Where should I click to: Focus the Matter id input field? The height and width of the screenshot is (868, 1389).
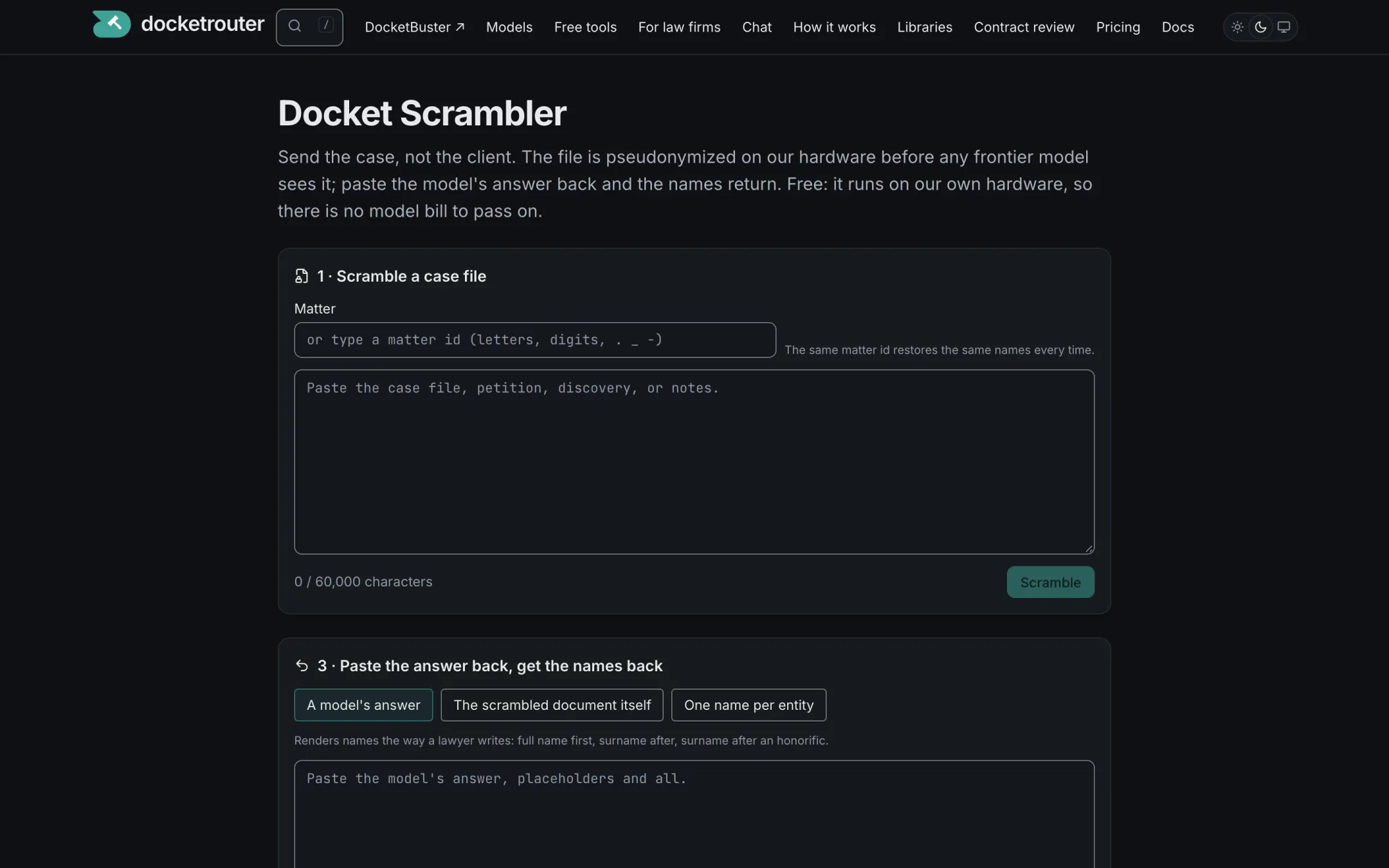[535, 340]
